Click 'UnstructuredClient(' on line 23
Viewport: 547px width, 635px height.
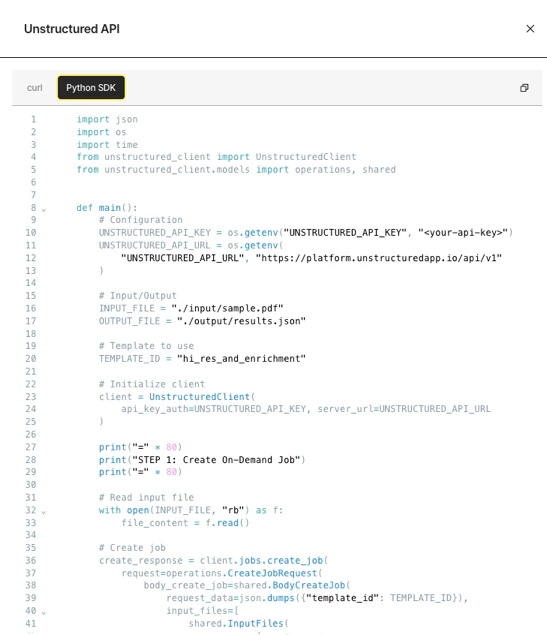click(202, 396)
